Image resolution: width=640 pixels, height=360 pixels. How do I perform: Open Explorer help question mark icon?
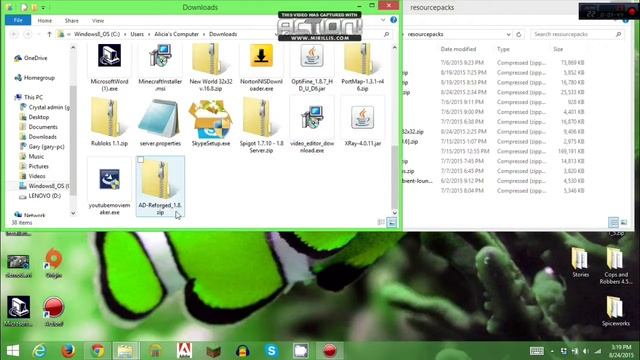(393, 20)
